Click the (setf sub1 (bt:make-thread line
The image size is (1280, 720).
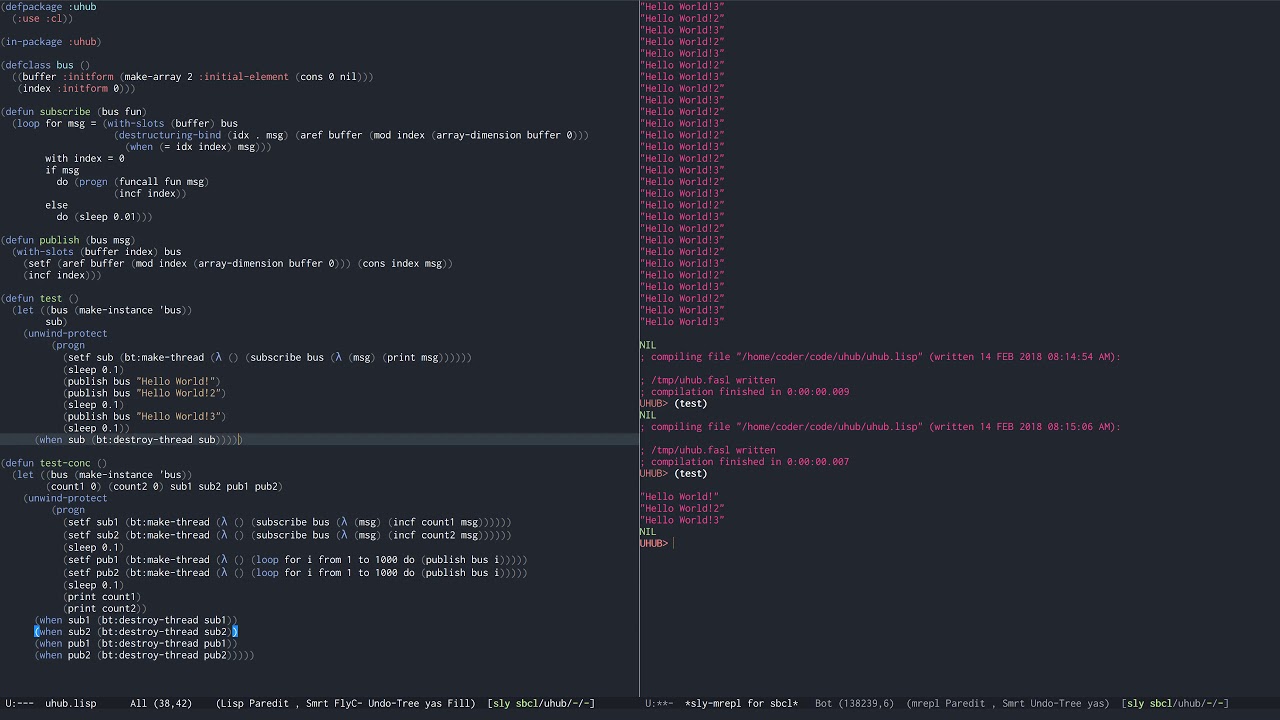(287, 522)
